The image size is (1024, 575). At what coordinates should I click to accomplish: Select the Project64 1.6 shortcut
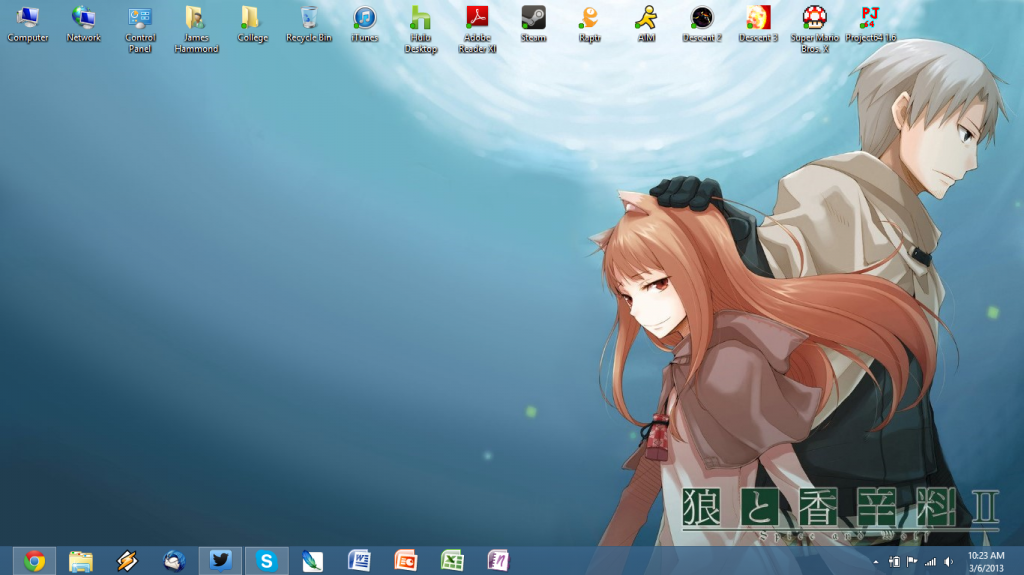click(x=871, y=24)
